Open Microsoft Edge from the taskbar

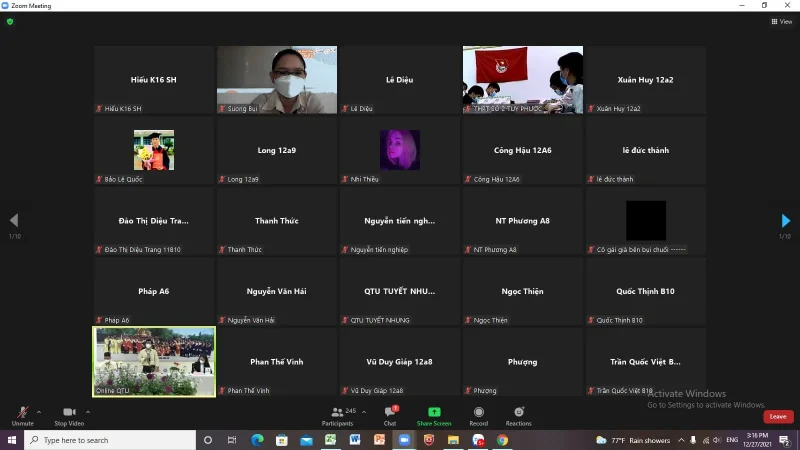257,440
